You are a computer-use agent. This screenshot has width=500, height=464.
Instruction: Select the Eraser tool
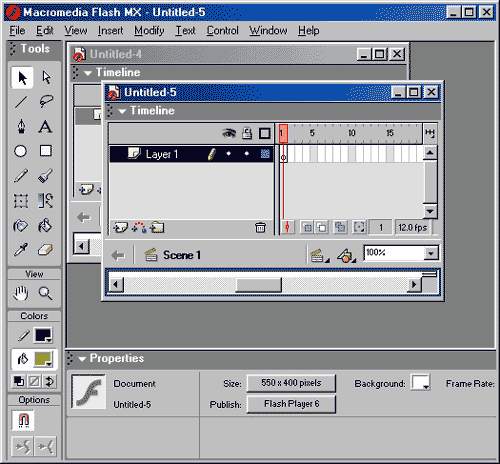46,250
